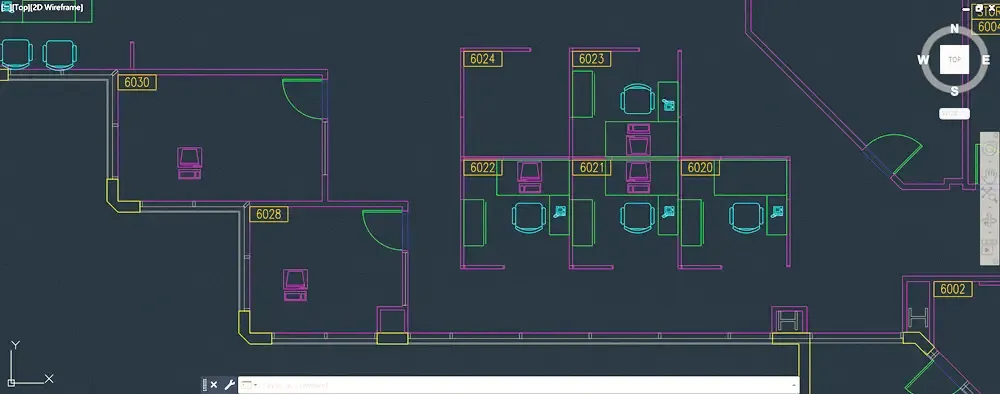Expand navigation wheel options arrow
The image size is (1000, 394).
click(990, 161)
